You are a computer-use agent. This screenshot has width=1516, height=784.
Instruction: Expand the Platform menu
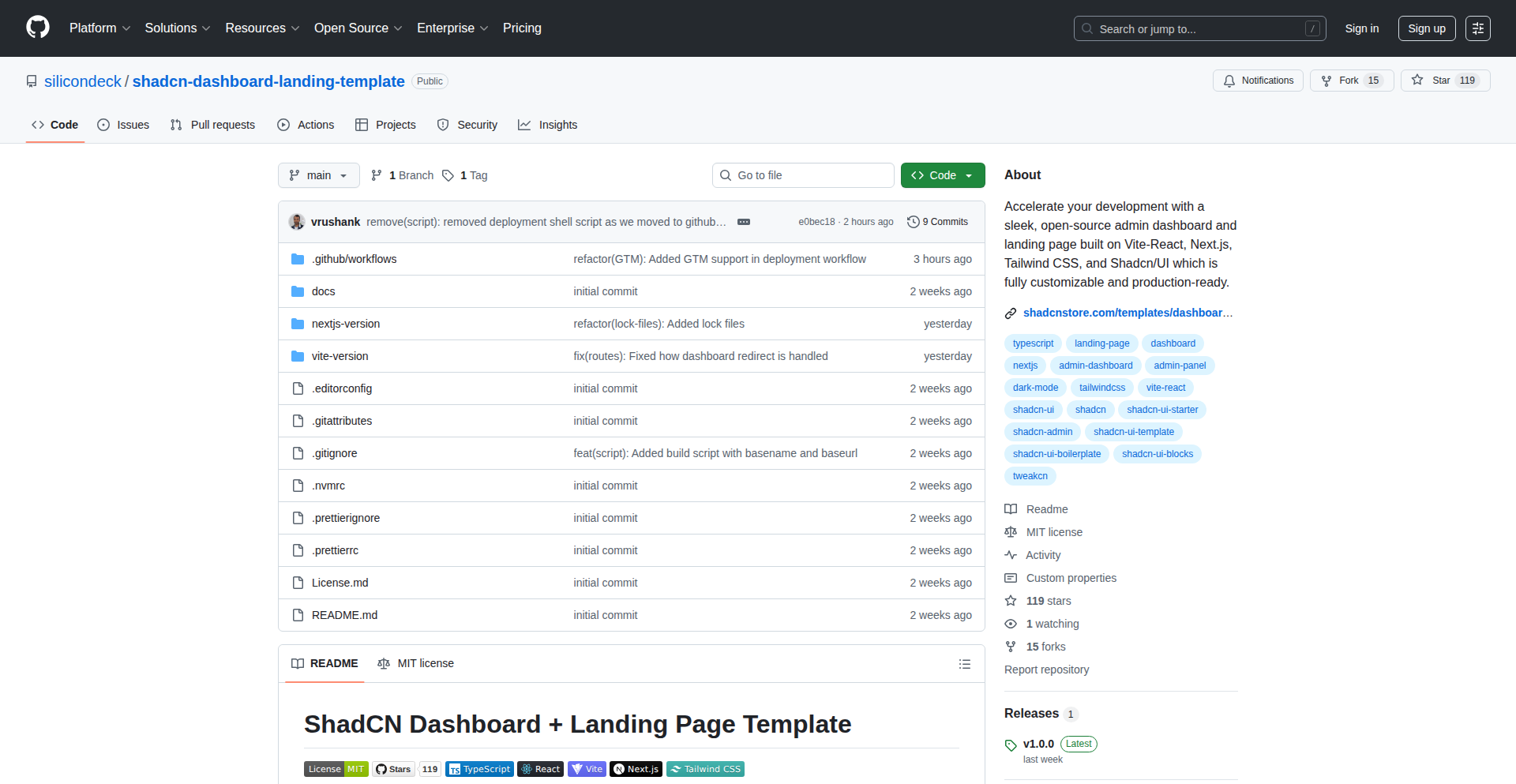[x=99, y=28]
